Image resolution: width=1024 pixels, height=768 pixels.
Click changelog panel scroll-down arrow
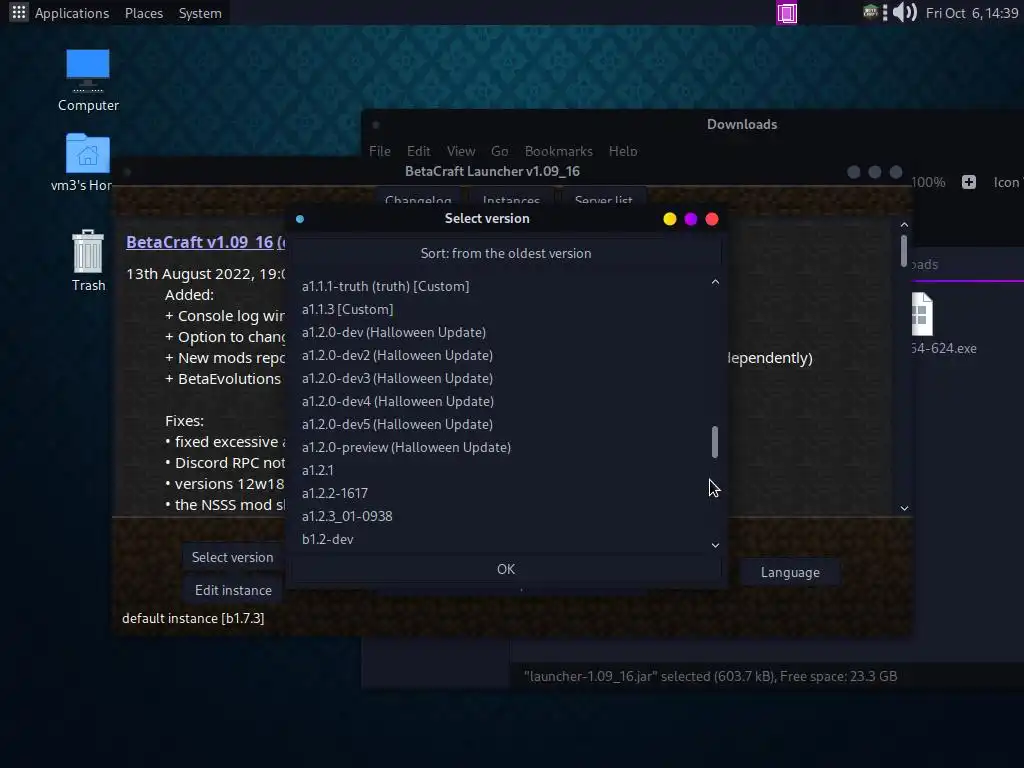[x=904, y=508]
